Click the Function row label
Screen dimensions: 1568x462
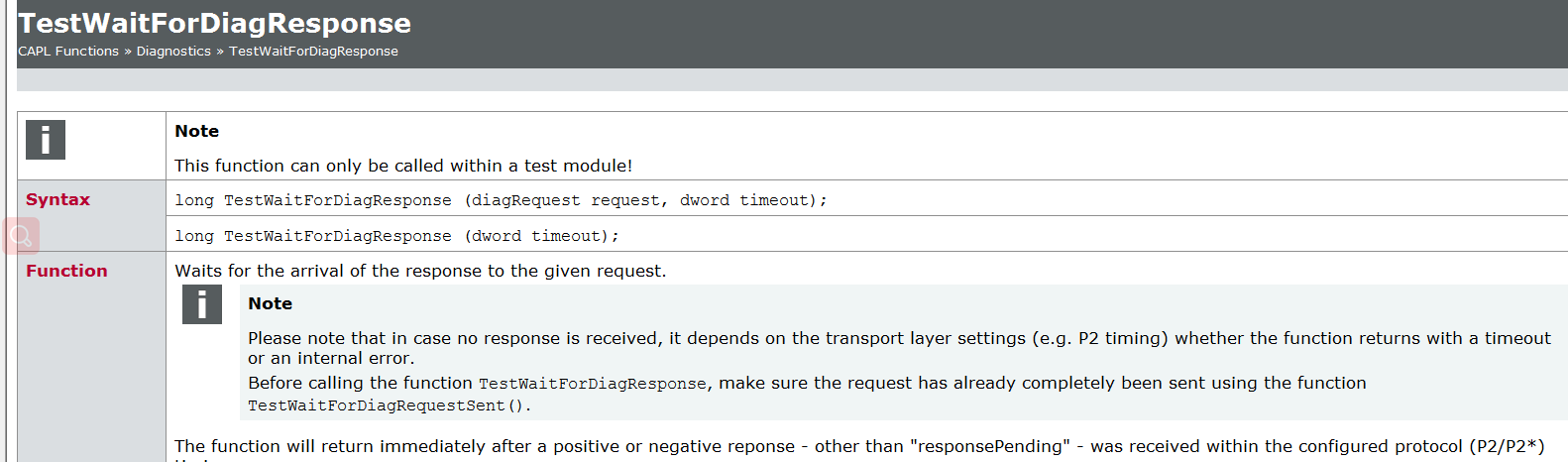pyautogui.click(x=66, y=271)
